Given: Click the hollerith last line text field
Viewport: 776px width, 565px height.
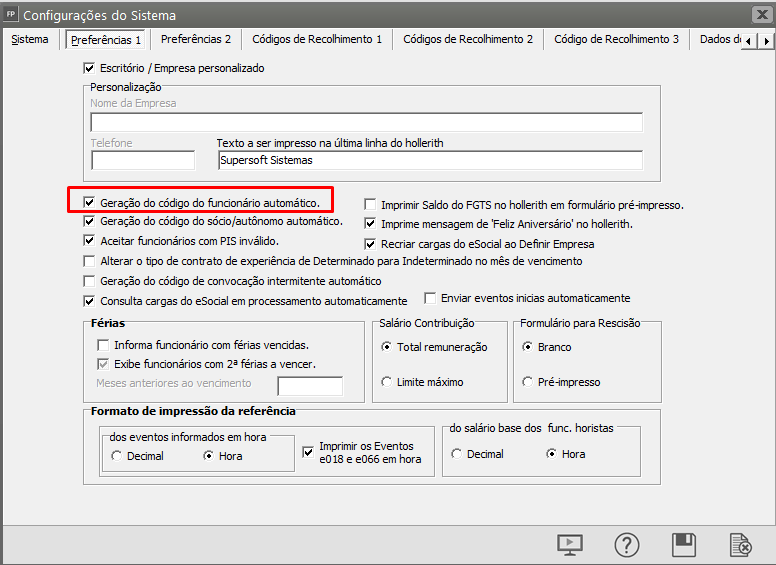Looking at the screenshot, I should point(429,161).
